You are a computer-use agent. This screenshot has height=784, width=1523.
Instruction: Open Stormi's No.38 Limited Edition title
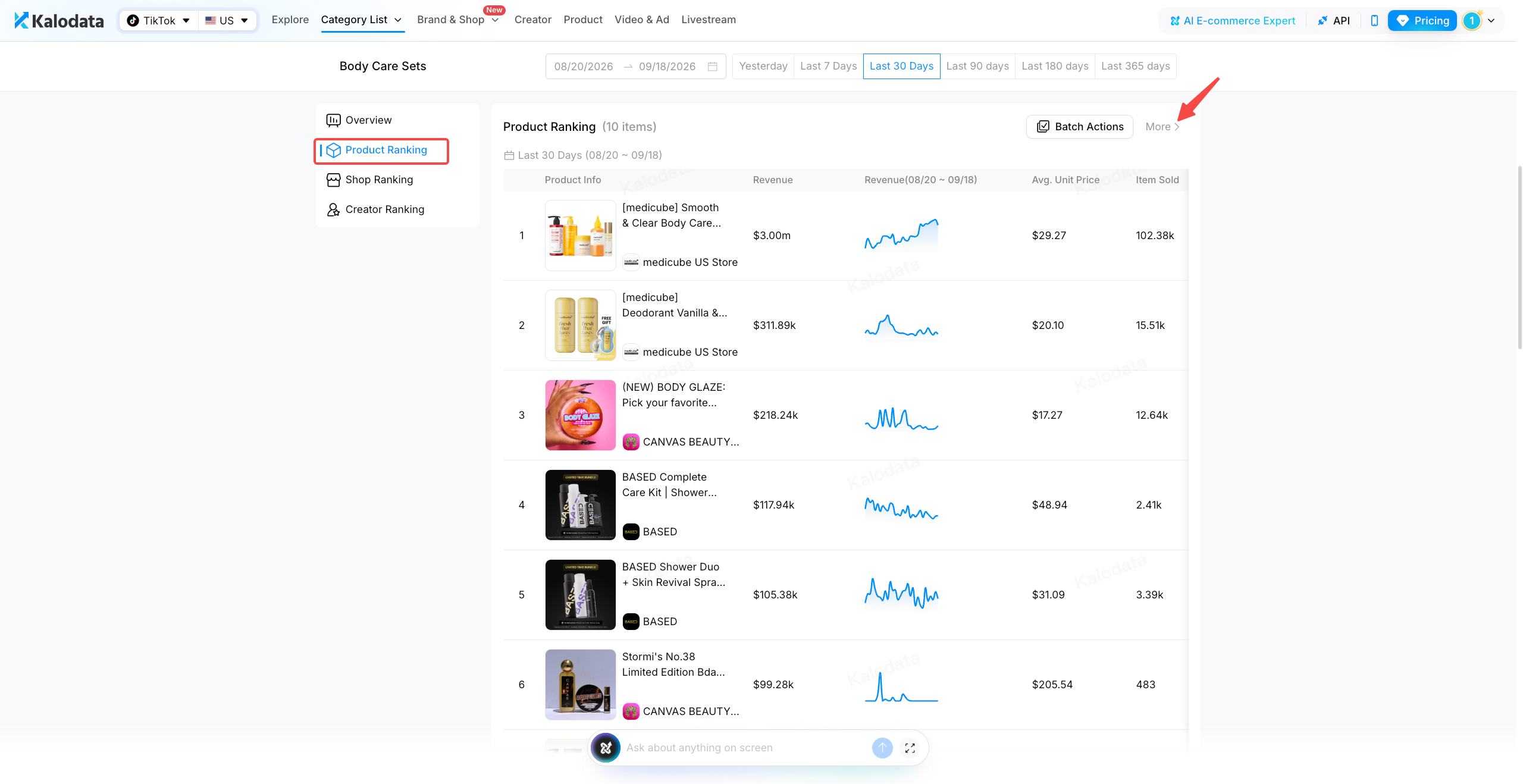(673, 664)
